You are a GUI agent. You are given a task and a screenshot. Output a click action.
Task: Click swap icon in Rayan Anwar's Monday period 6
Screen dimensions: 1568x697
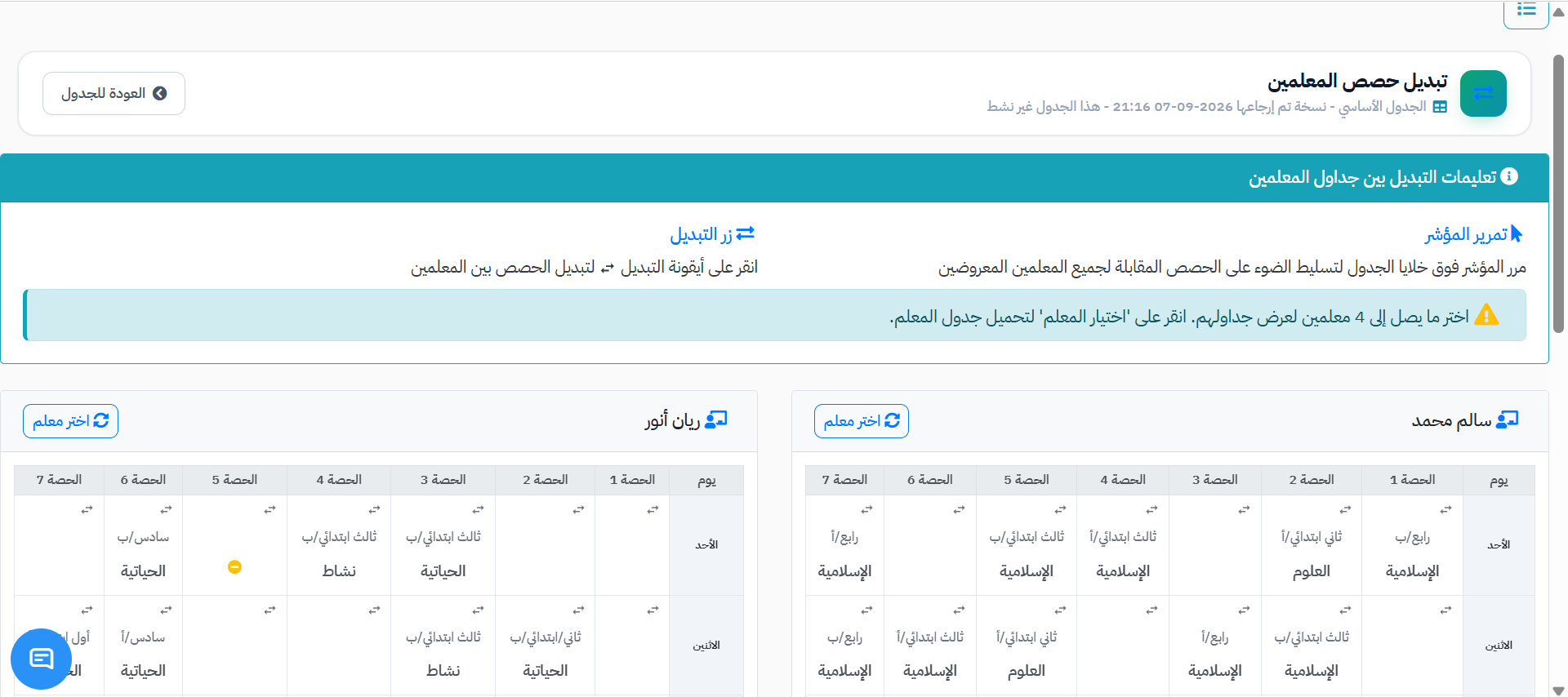[166, 610]
